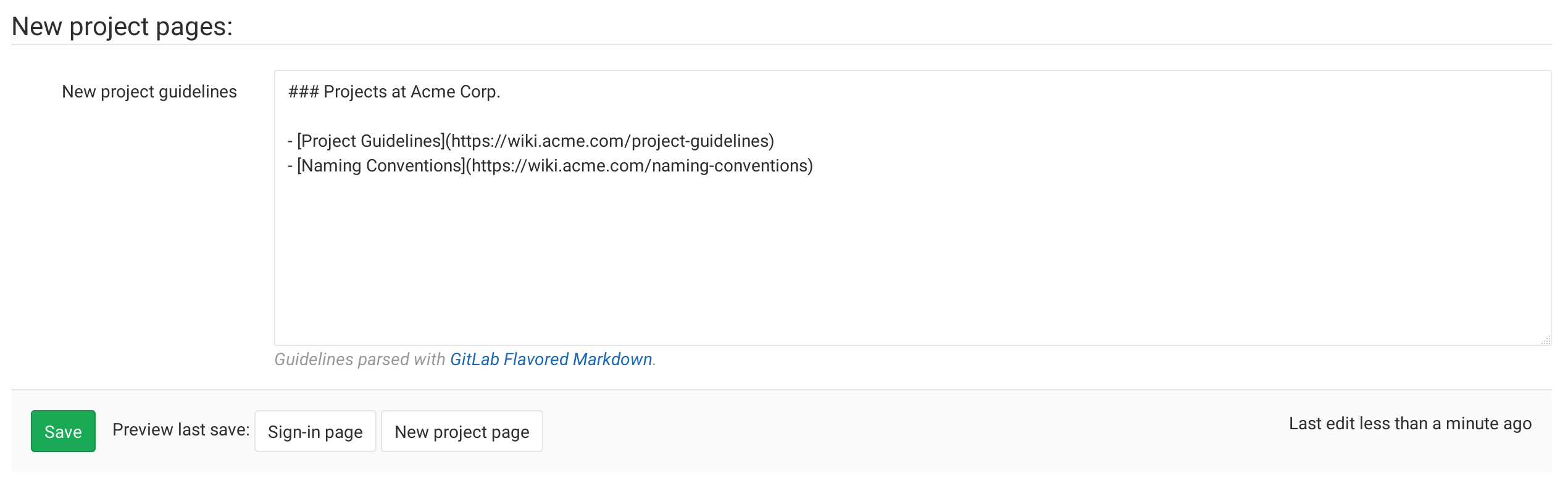Open the GitLab Flavored Markdown link

(x=551, y=360)
